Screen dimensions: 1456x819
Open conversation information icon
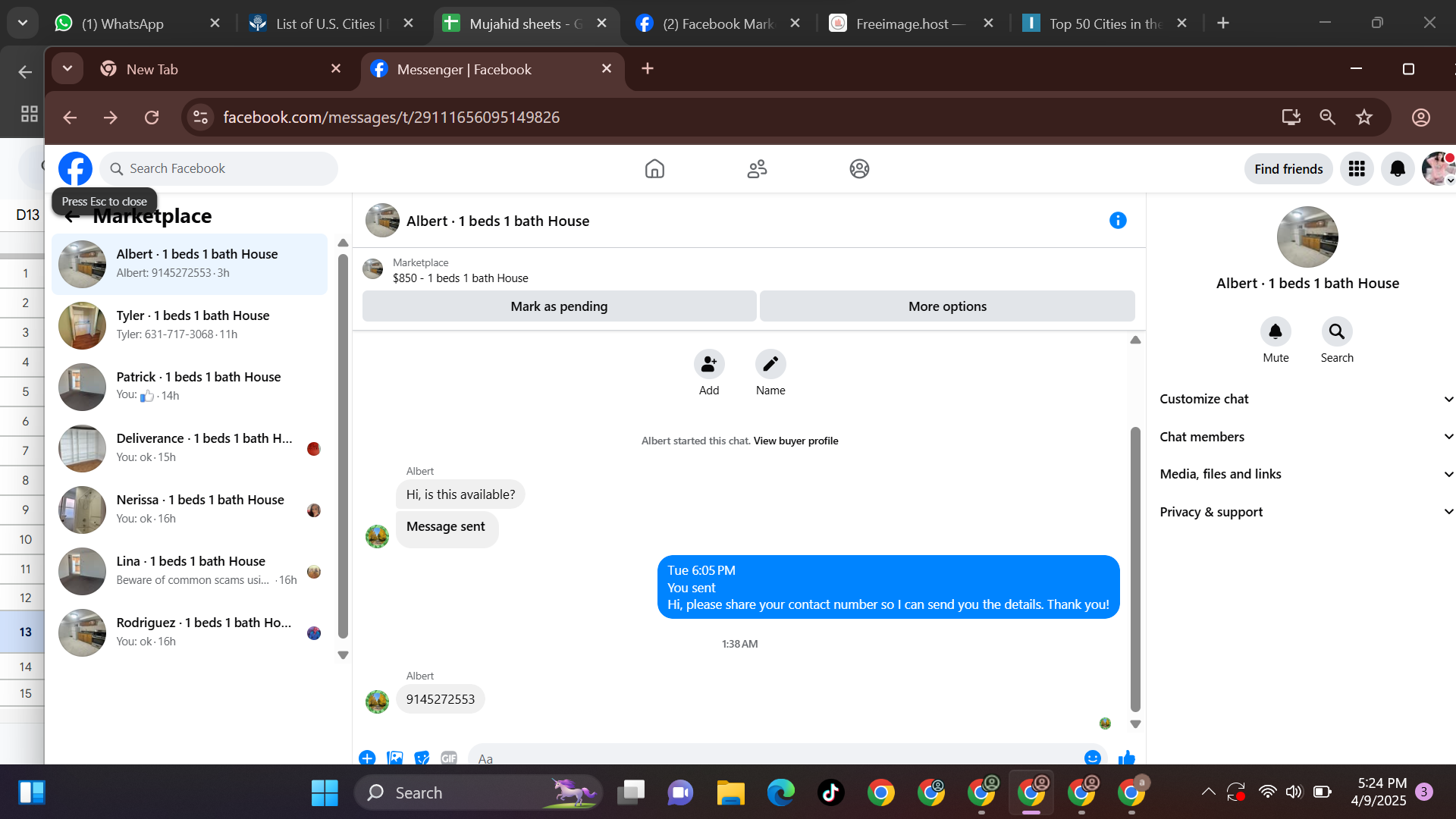coord(1118,221)
